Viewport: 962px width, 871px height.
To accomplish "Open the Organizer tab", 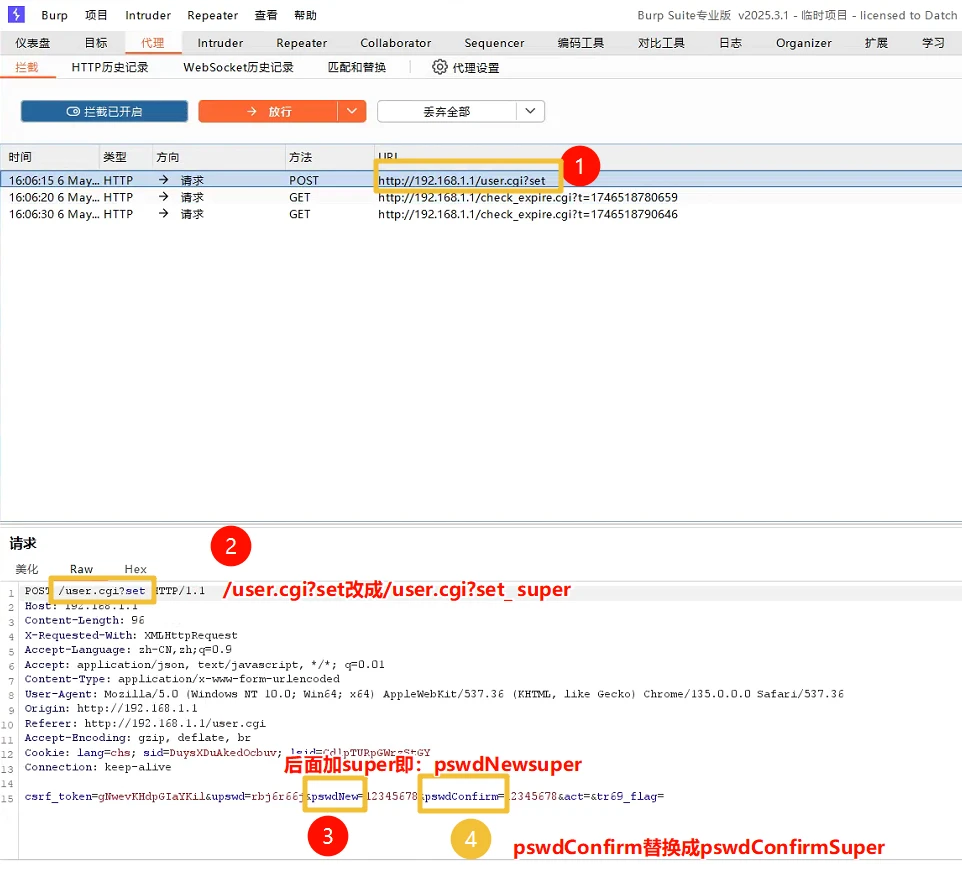I will tap(804, 43).
